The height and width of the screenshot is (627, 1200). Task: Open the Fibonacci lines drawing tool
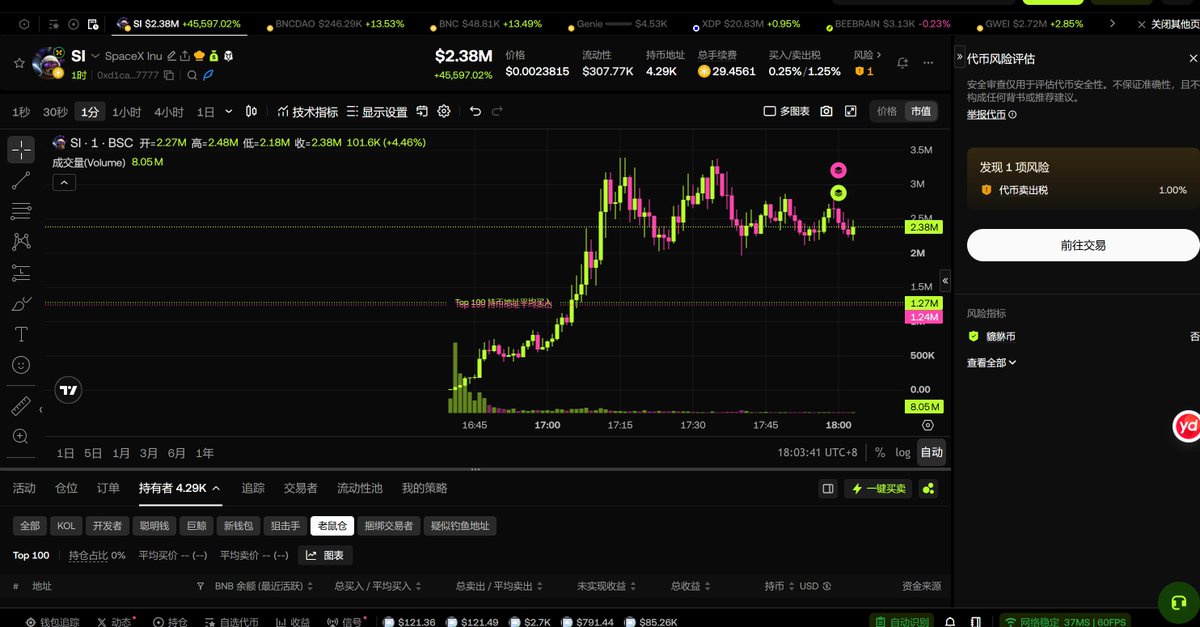point(21,211)
